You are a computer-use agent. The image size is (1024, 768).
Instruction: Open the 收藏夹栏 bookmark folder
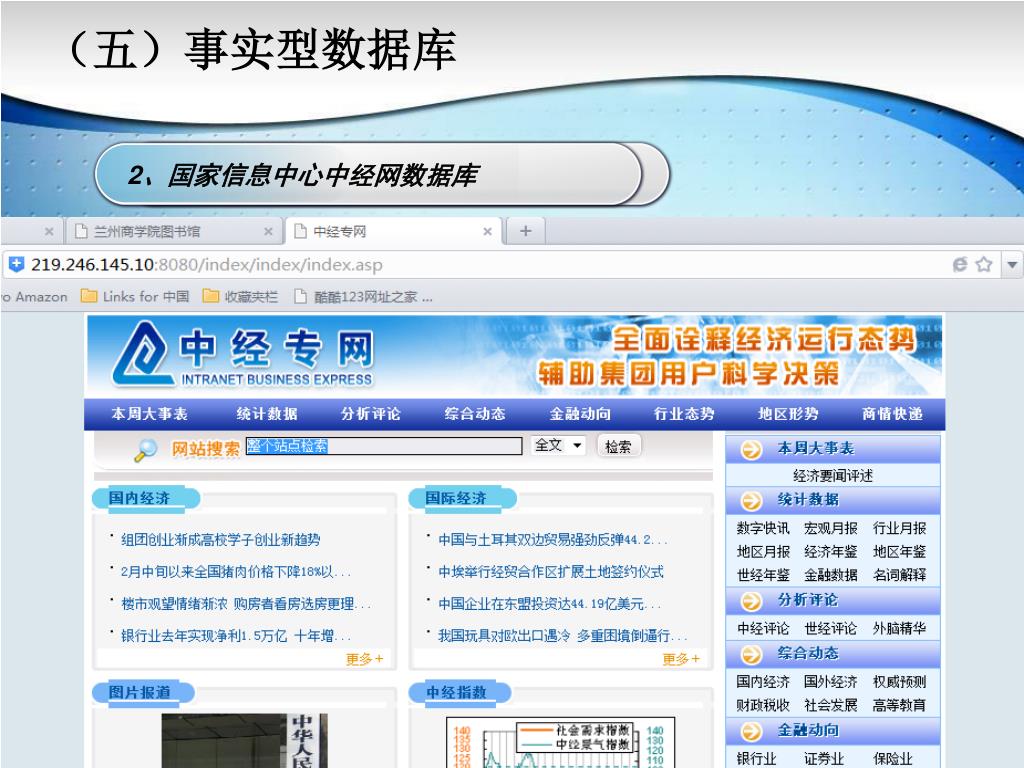click(240, 297)
